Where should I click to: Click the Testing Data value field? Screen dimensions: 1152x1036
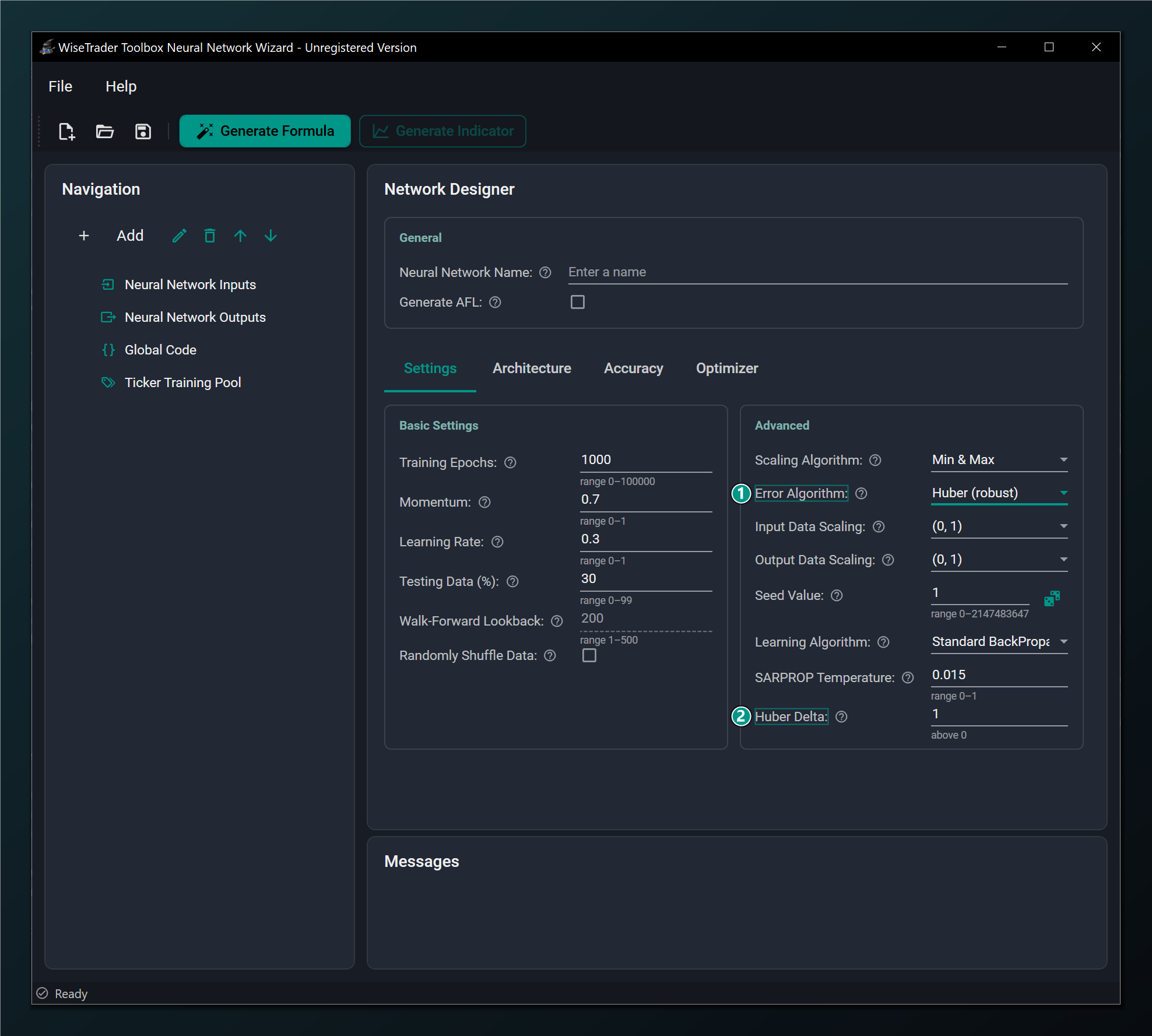[x=646, y=579]
